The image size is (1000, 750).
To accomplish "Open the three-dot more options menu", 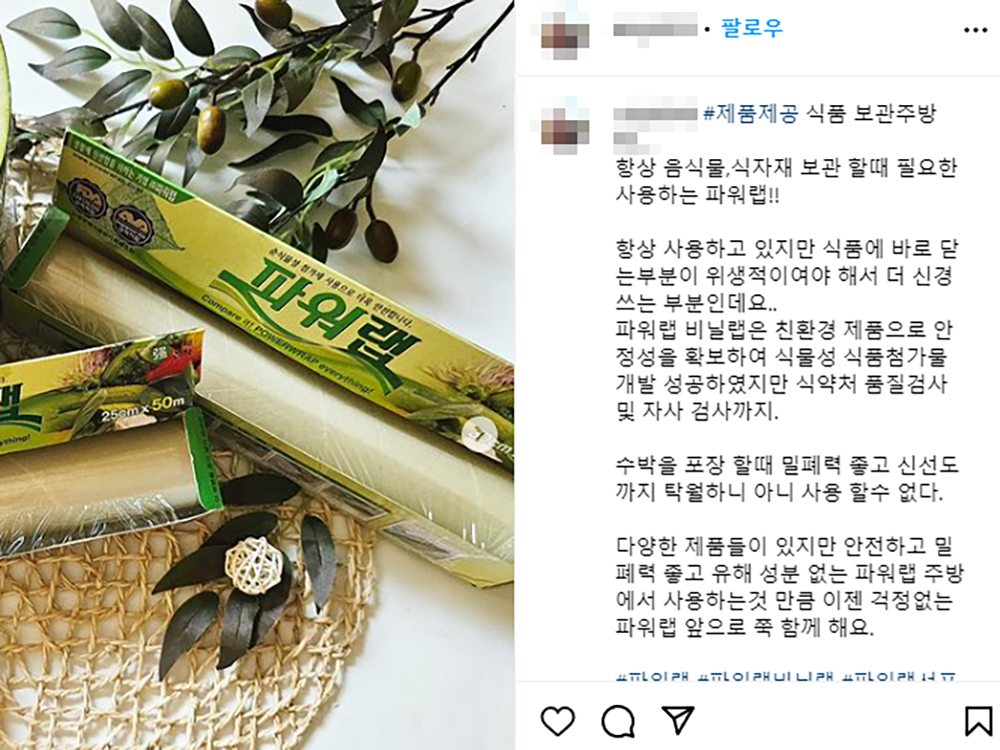I will click(976, 30).
